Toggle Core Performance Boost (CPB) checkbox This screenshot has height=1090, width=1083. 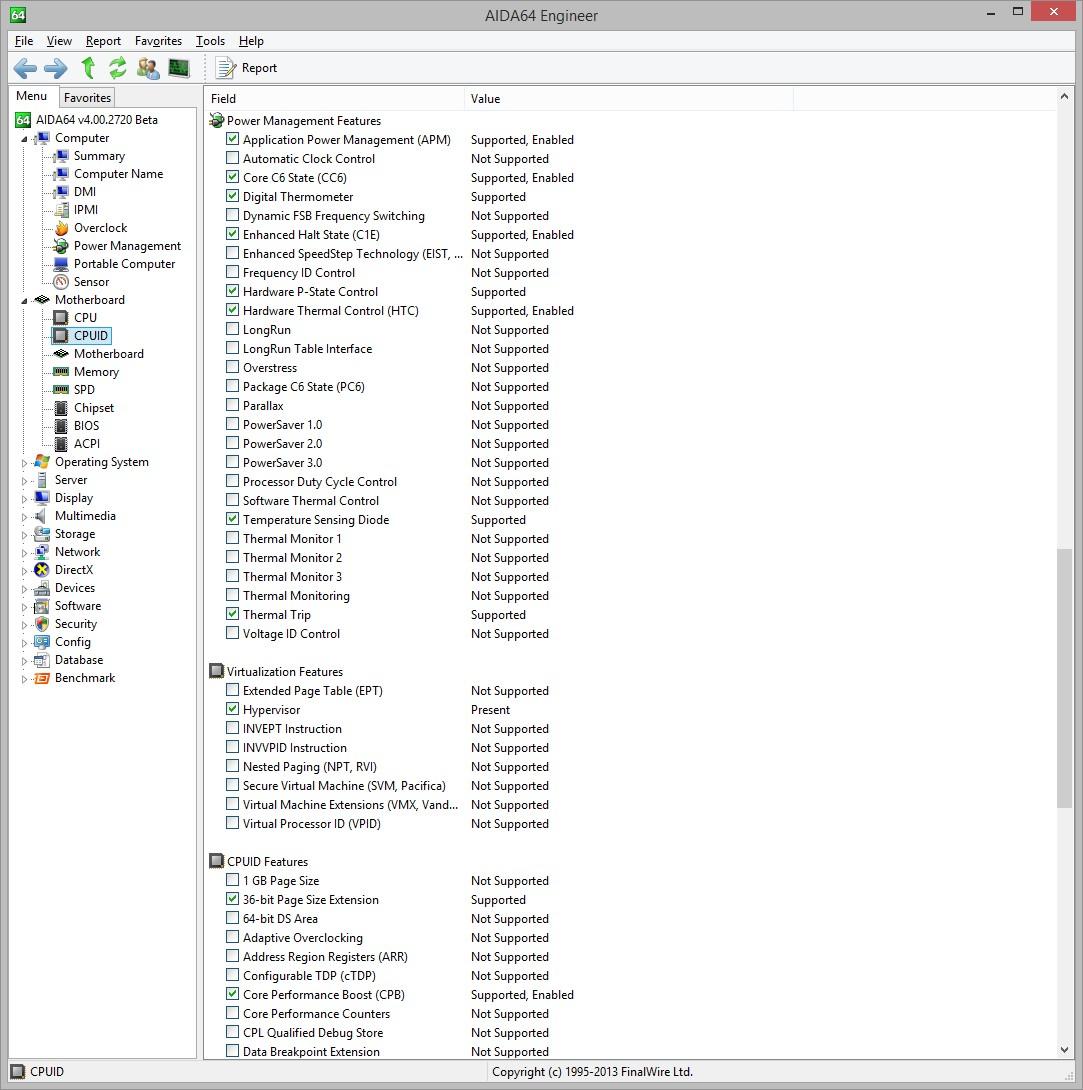(232, 994)
